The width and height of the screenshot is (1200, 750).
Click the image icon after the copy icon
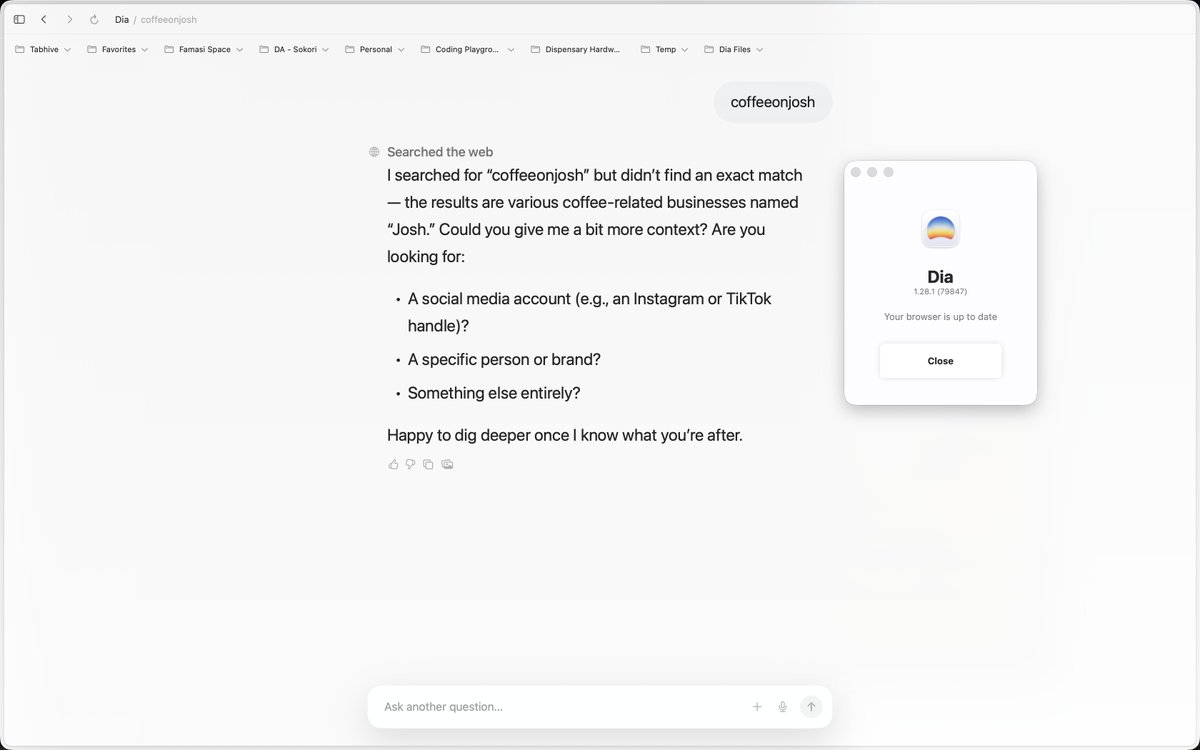447,464
